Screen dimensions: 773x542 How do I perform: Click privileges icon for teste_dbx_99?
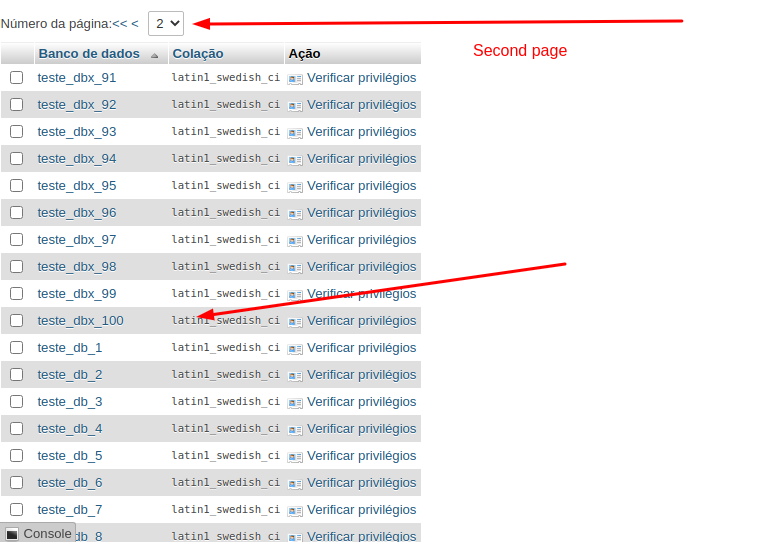(x=295, y=295)
